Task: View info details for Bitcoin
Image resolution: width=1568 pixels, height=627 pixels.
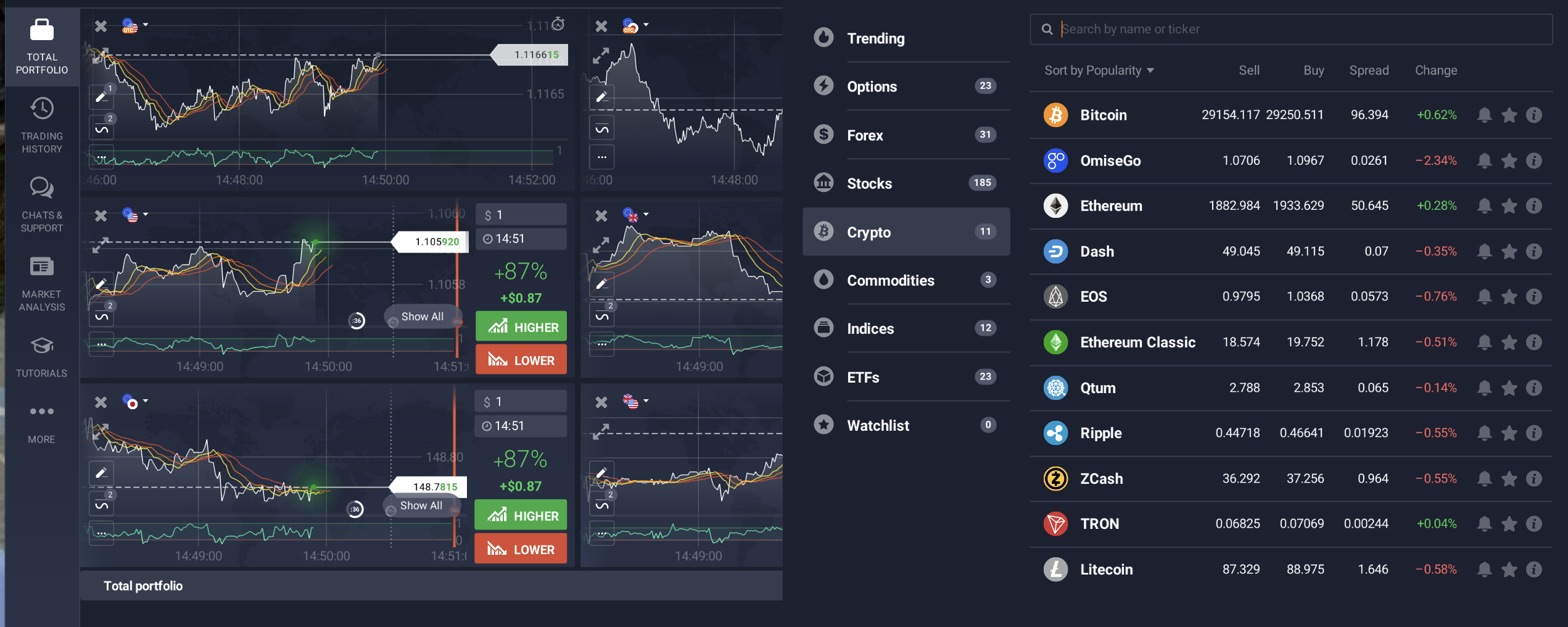Action: coord(1535,115)
